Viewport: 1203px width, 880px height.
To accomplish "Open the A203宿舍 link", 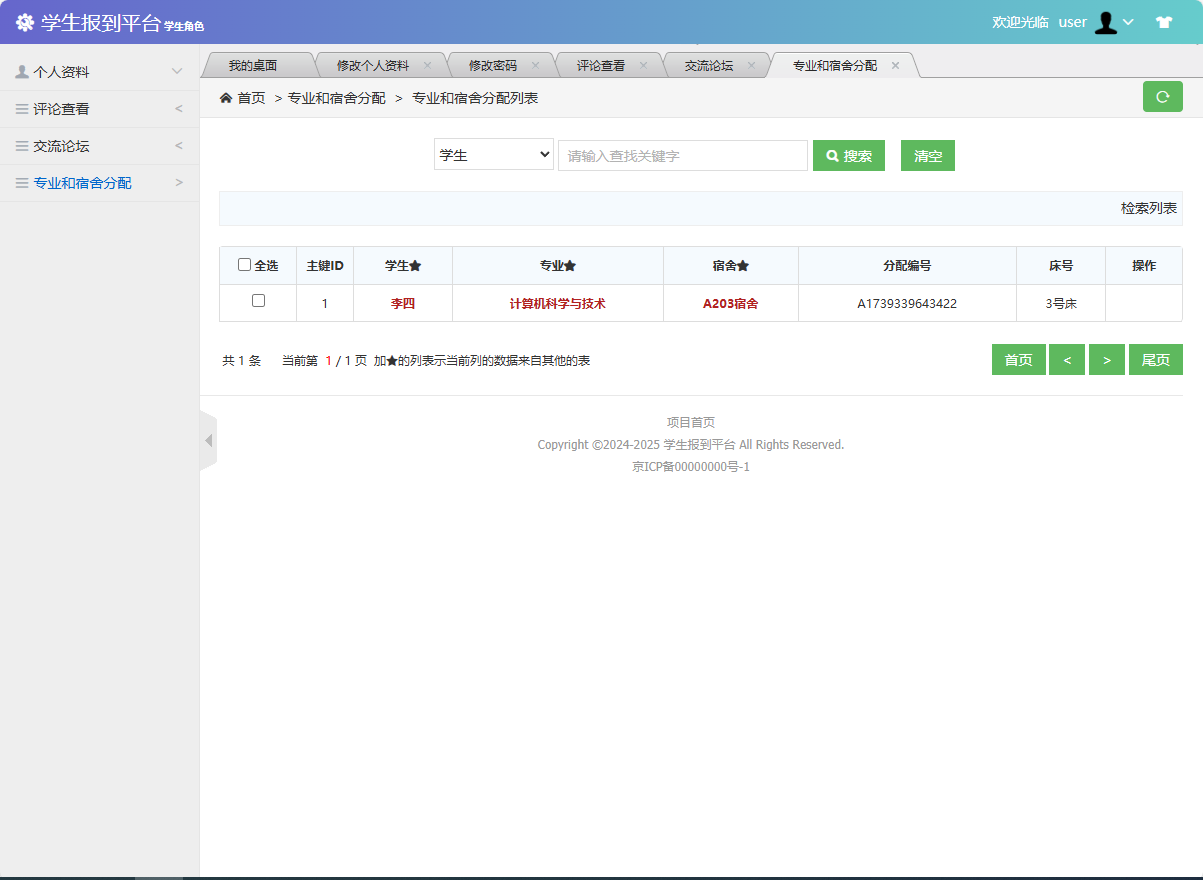I will click(730, 301).
